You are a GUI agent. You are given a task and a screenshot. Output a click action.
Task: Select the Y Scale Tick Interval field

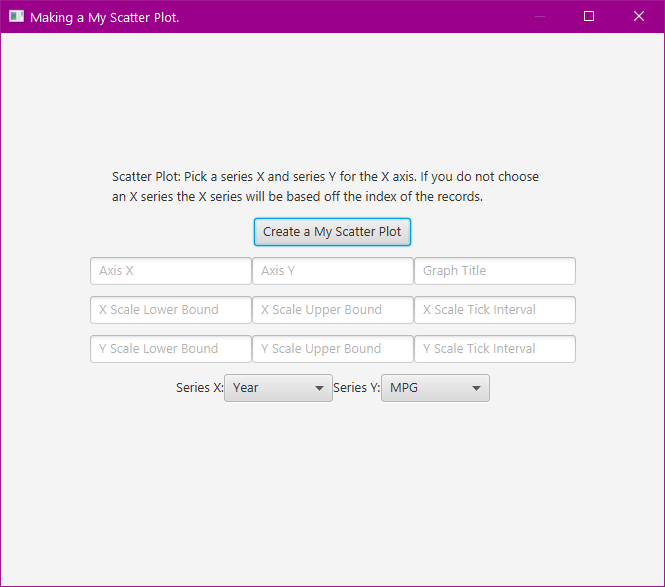point(494,349)
